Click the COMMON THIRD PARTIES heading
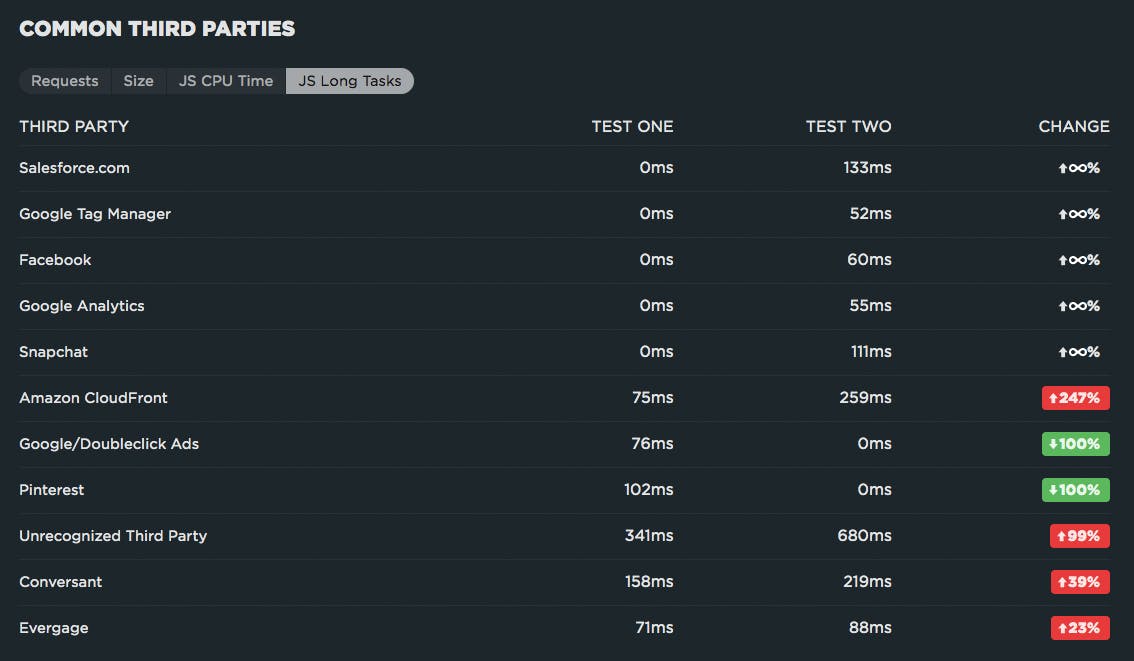 tap(157, 28)
